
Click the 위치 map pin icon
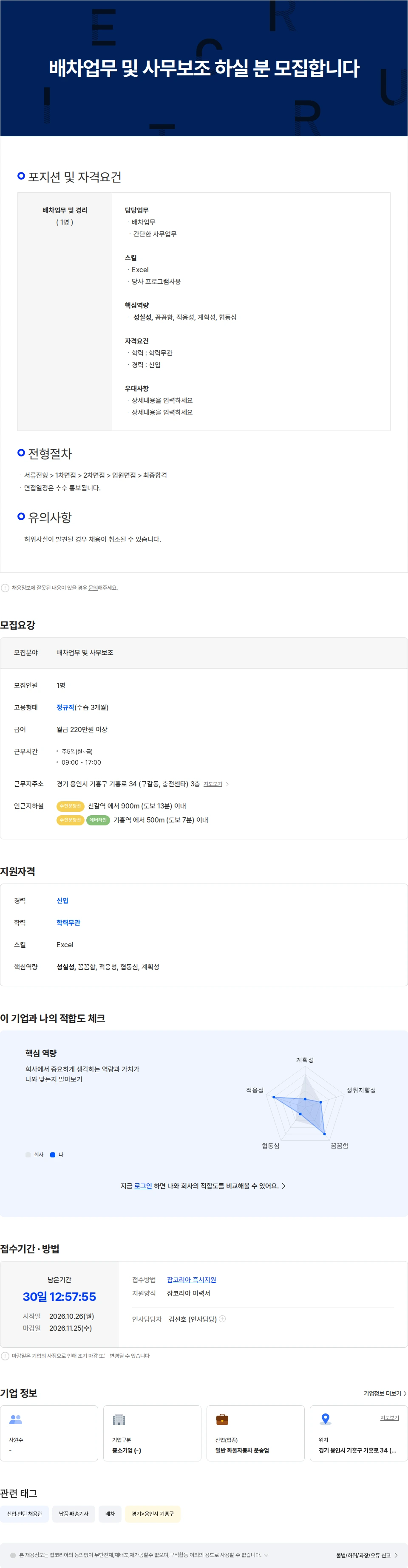(x=326, y=1419)
